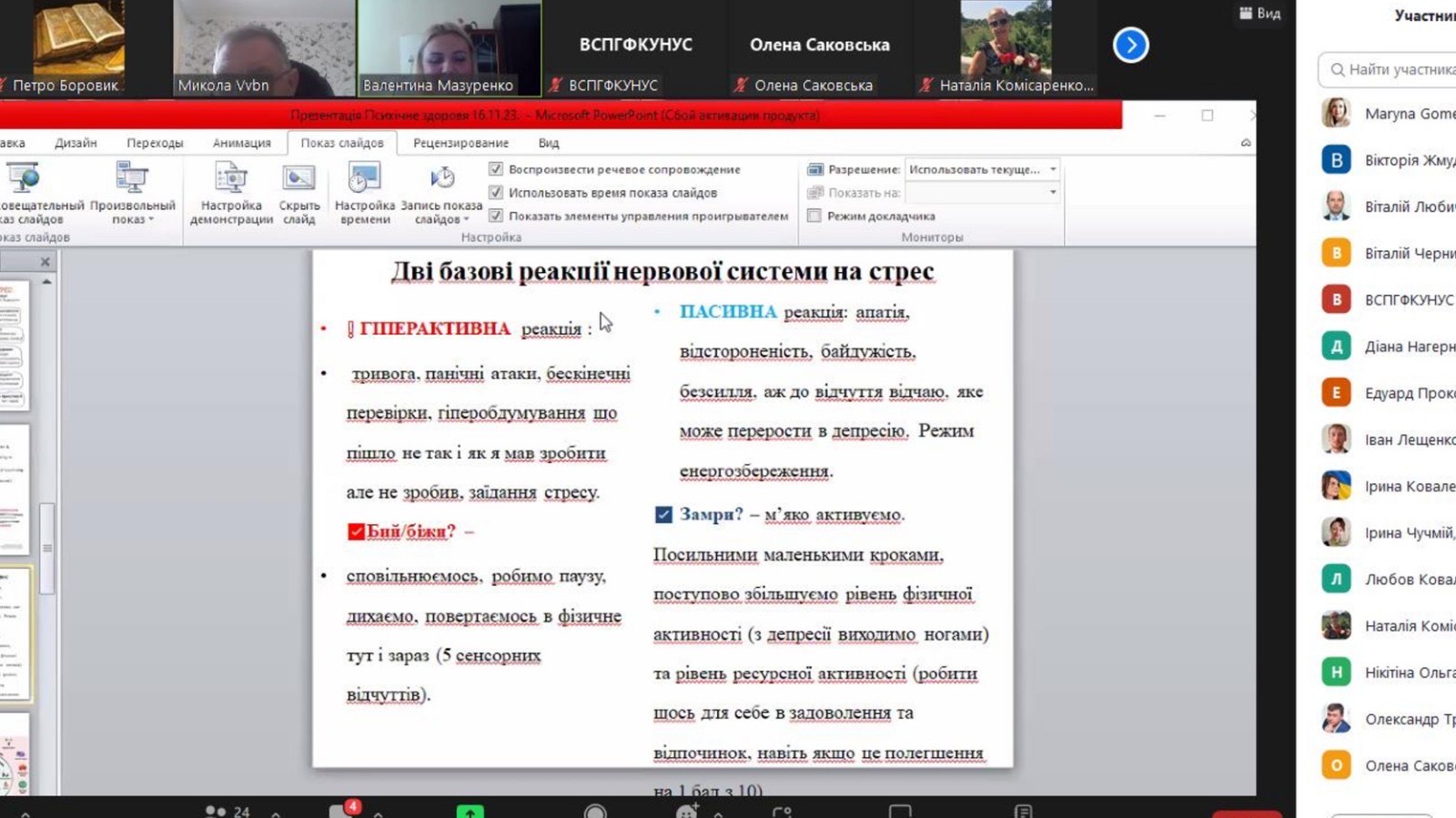Click the red 'Бий/біжи?' text on slide
Screen dimensions: 1456x818
click(x=411, y=531)
